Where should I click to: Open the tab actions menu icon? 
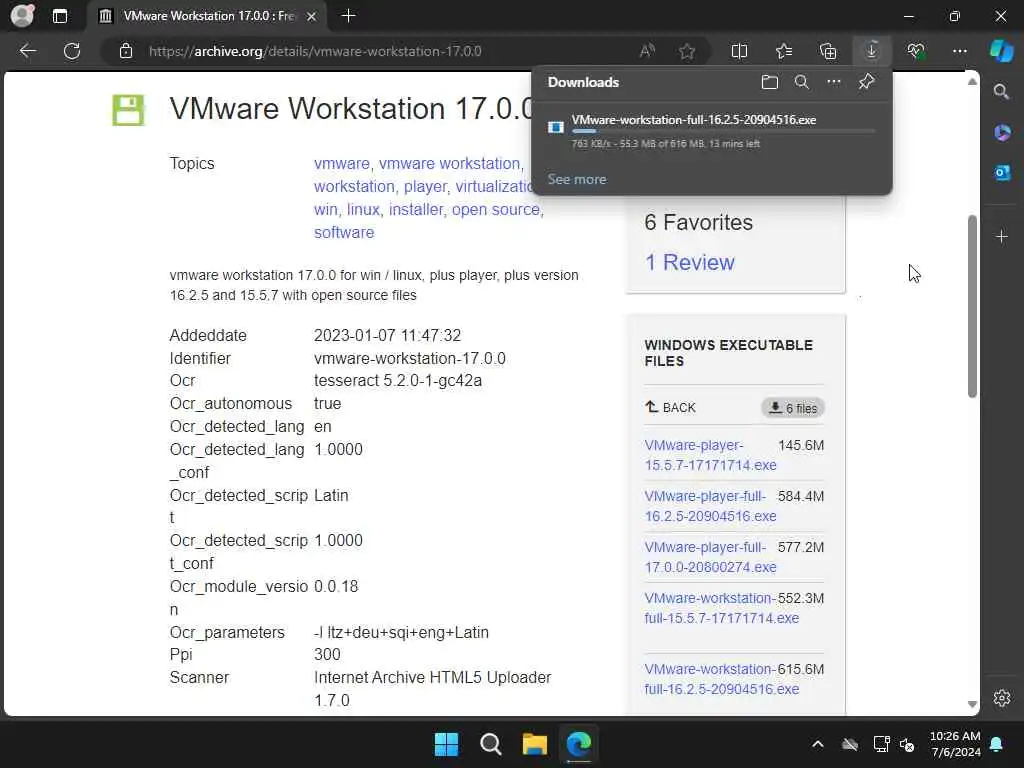(x=59, y=16)
